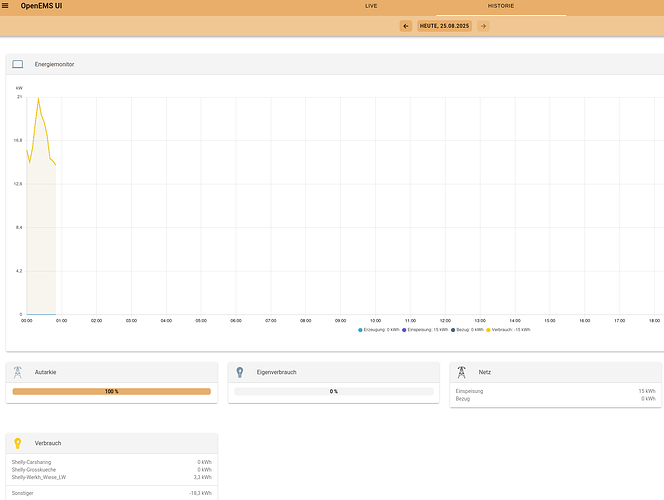Click the Energiemonitor card title

pyautogui.click(x=54, y=64)
